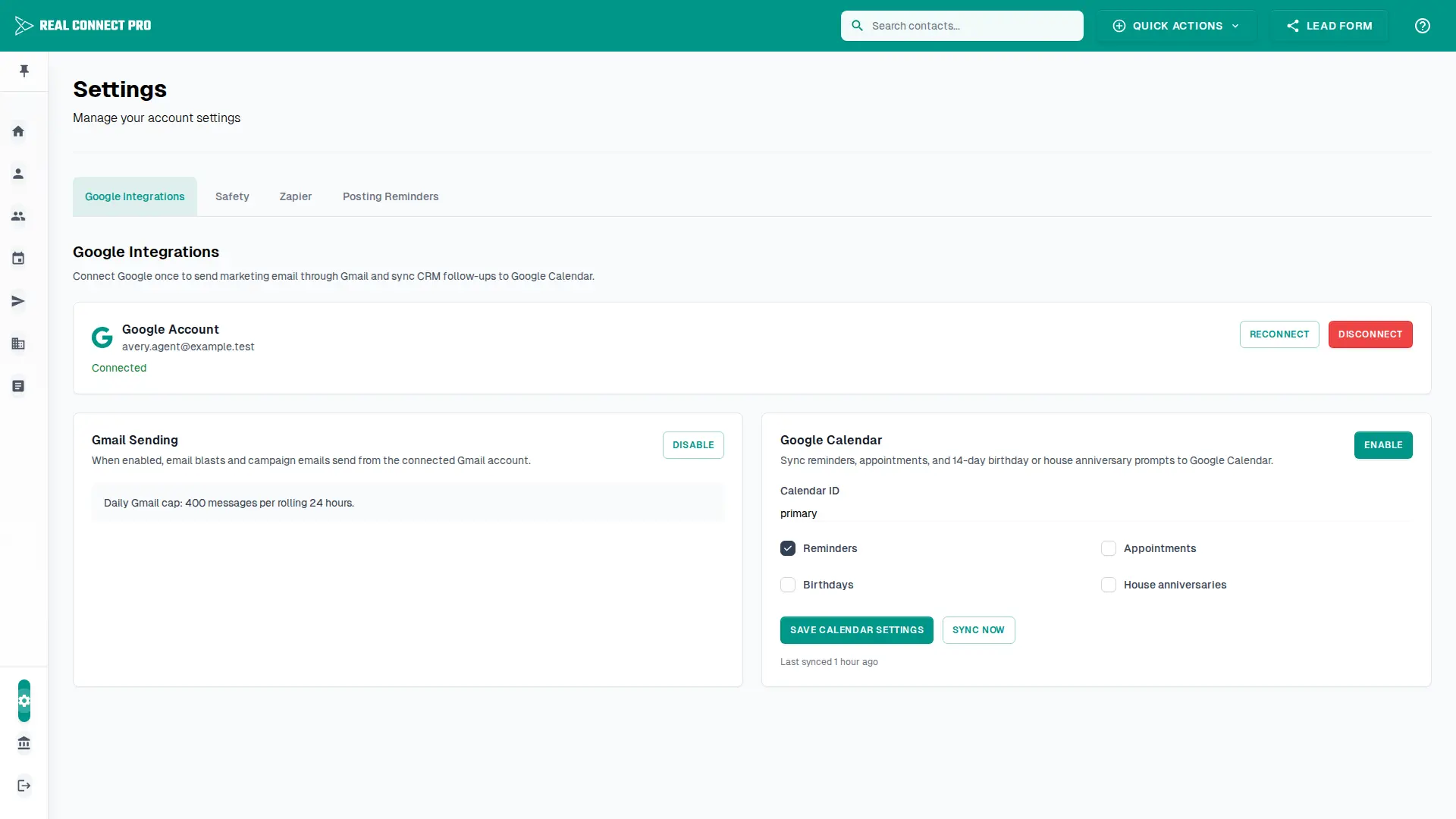Open the Posting Reminders tab
Viewport: 1456px width, 819px height.
click(391, 196)
